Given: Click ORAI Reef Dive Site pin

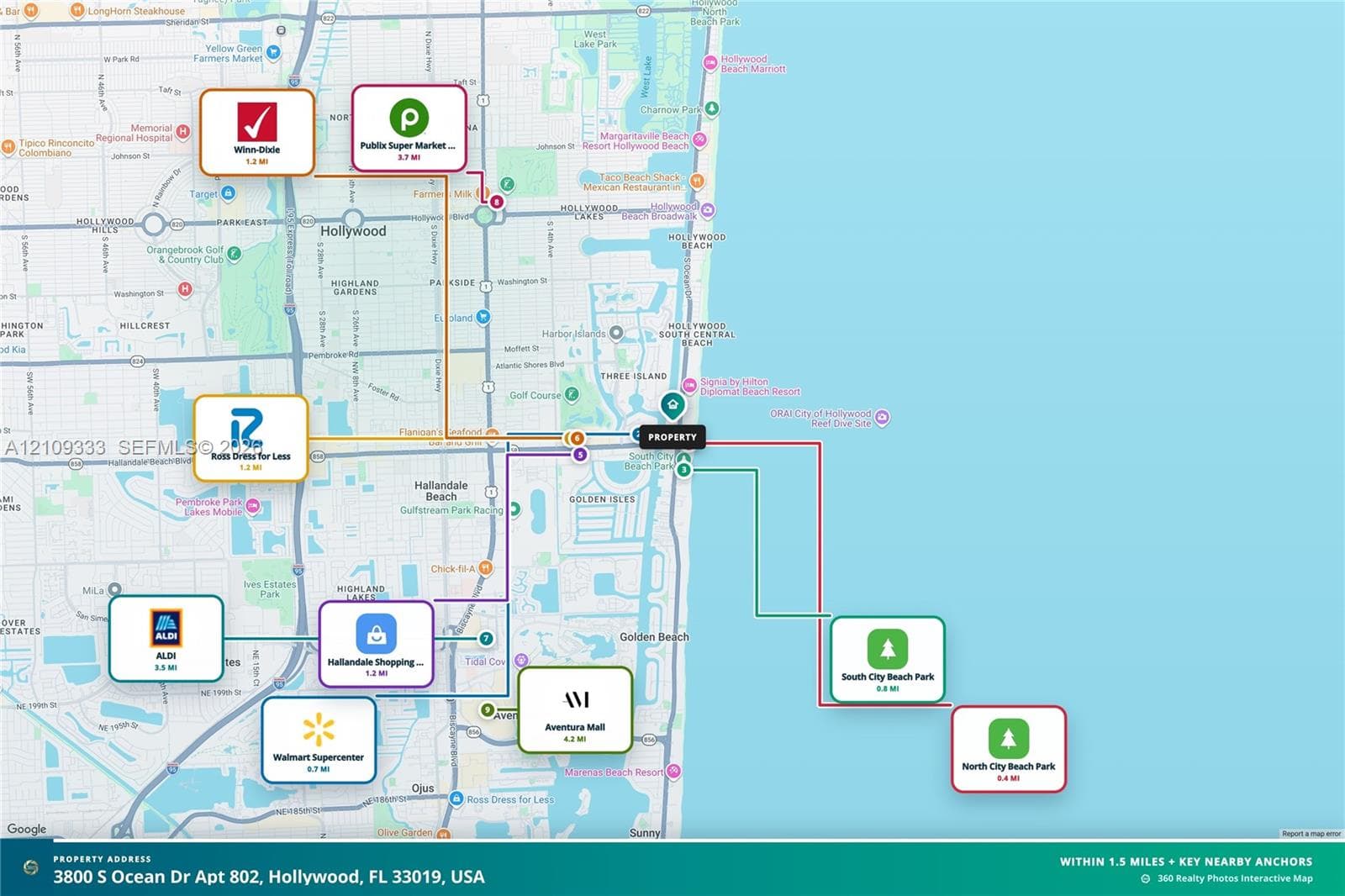Looking at the screenshot, I should (x=882, y=417).
